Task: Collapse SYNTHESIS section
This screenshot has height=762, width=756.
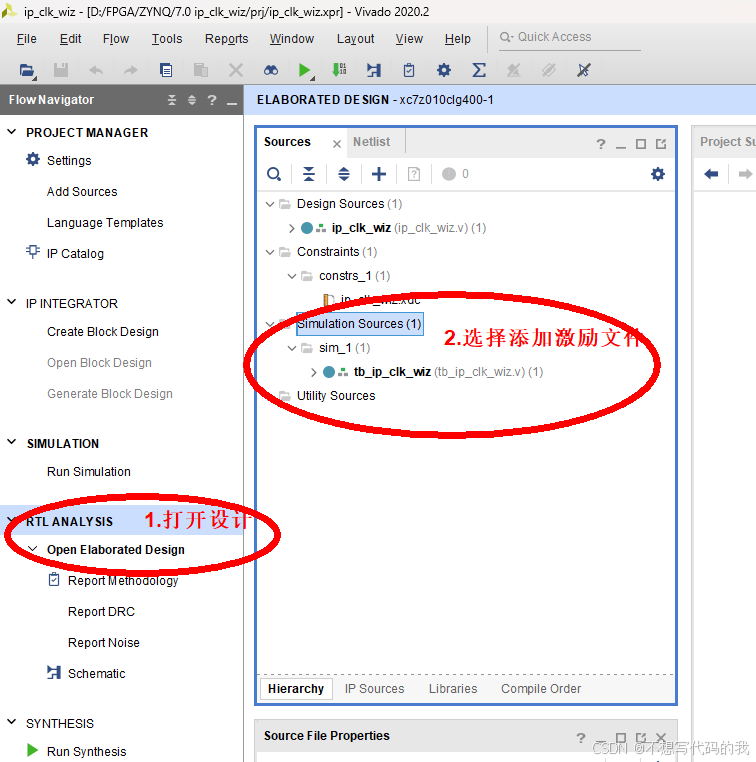Action: (12, 722)
